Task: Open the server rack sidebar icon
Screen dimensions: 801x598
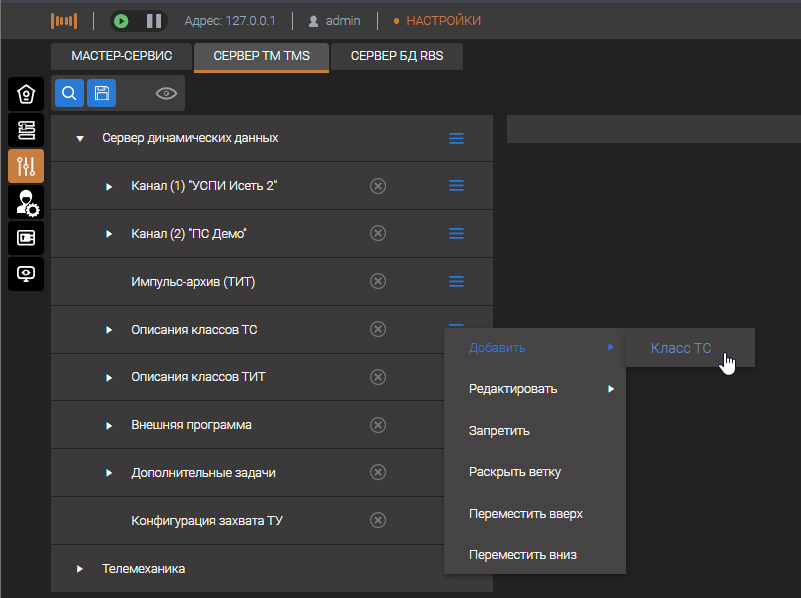Action: pos(26,130)
